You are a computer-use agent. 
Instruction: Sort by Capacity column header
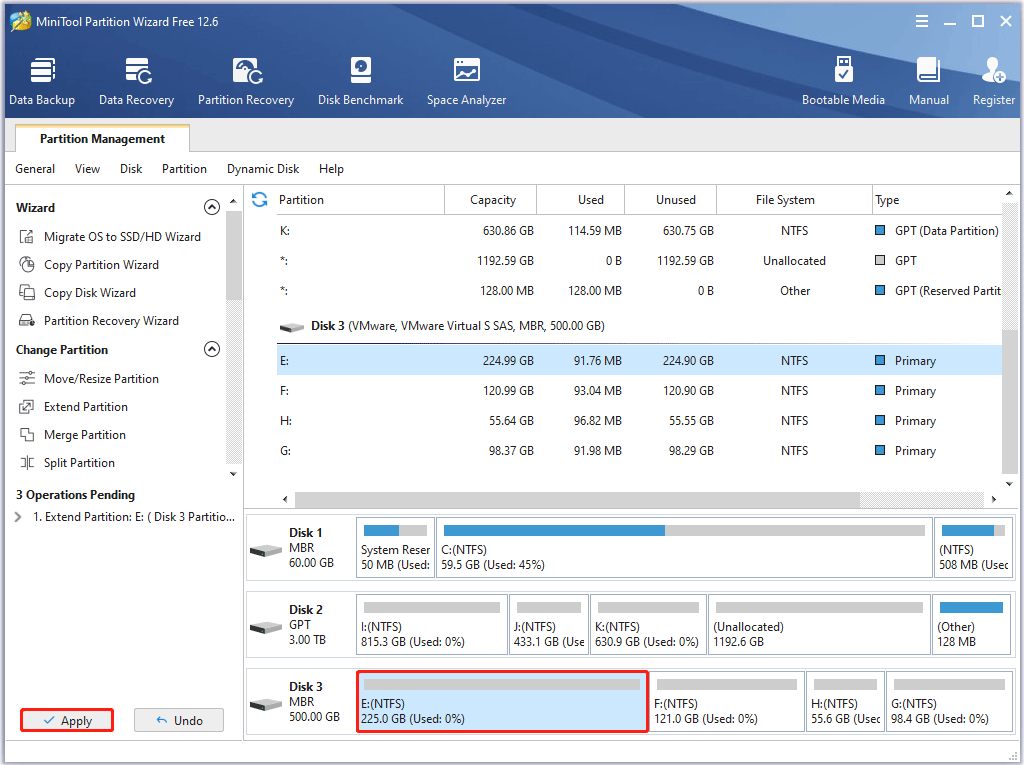491,199
